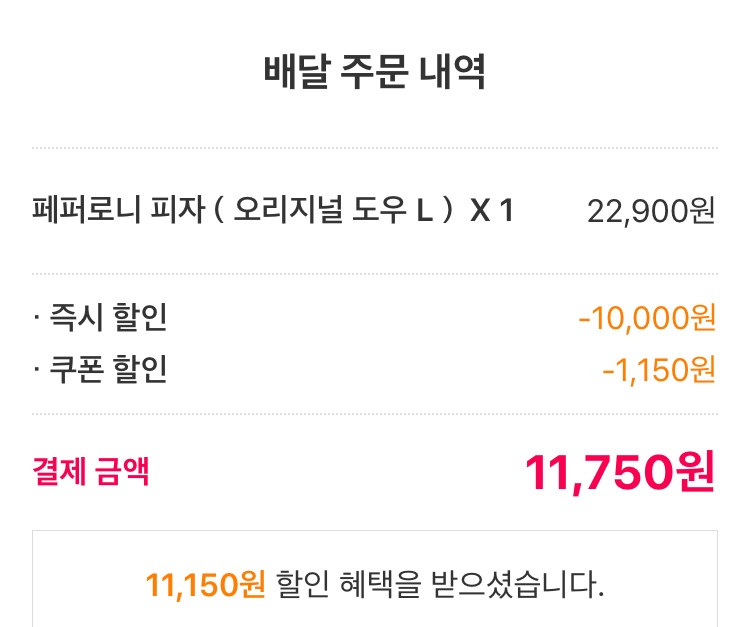The image size is (750, 627).
Task: Click the dotted divider under the heading
Action: pyautogui.click(x=375, y=148)
